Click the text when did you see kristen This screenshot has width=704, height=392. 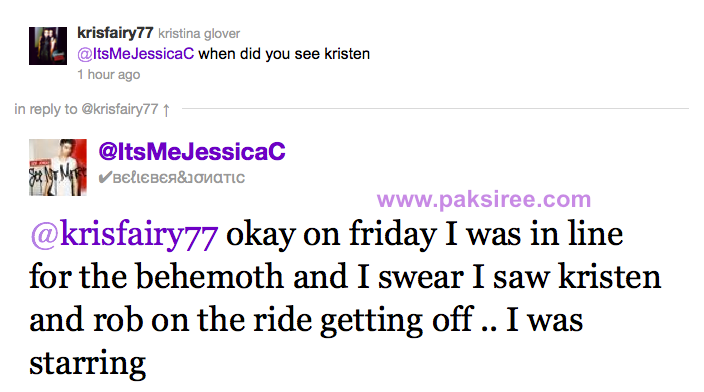[x=284, y=54]
